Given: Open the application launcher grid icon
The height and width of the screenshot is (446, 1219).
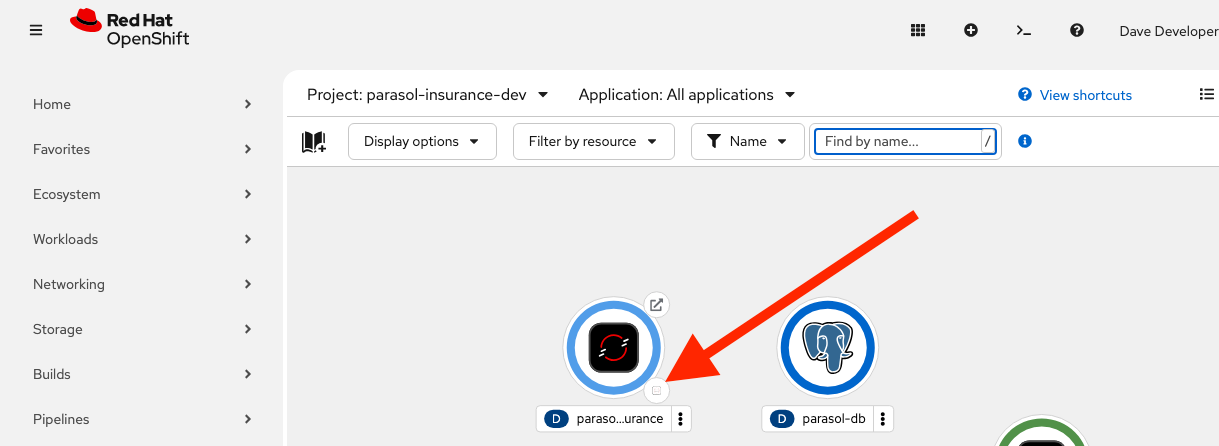Looking at the screenshot, I should (918, 30).
